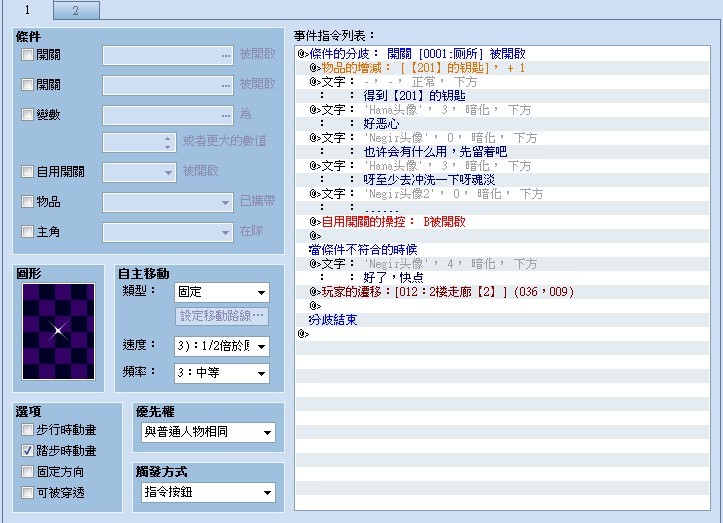Tick the 自用開關 condition checkbox
Viewport: 723px width, 523px height.
27,172
